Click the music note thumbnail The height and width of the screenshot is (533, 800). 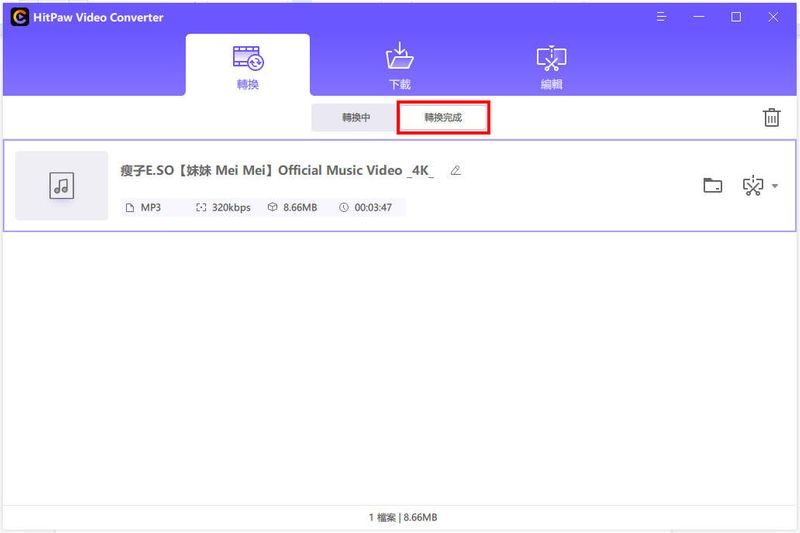click(62, 185)
